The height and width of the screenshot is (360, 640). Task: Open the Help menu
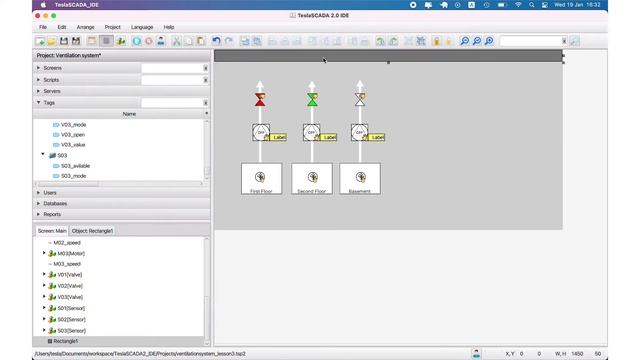[x=169, y=27]
